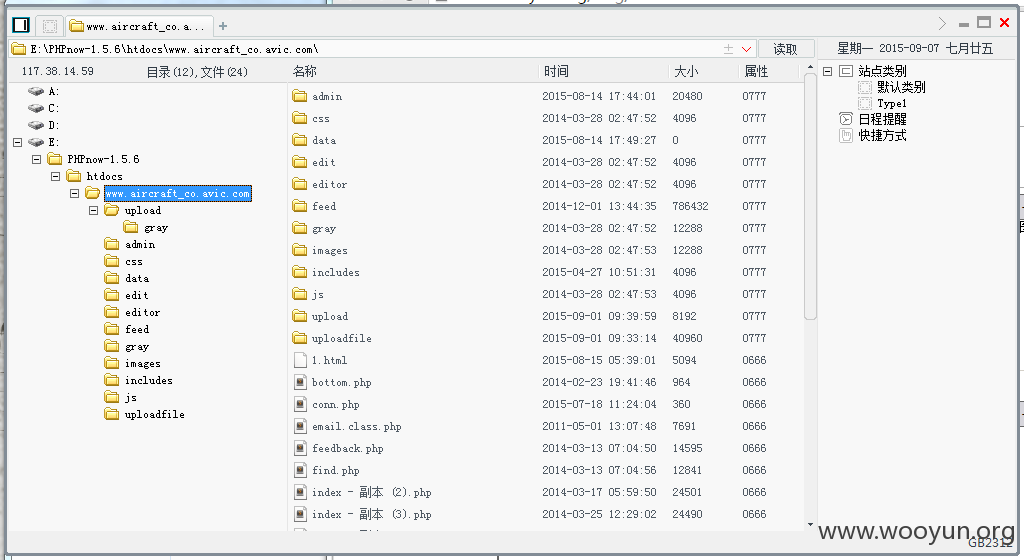Select drive C: in tree

point(54,108)
